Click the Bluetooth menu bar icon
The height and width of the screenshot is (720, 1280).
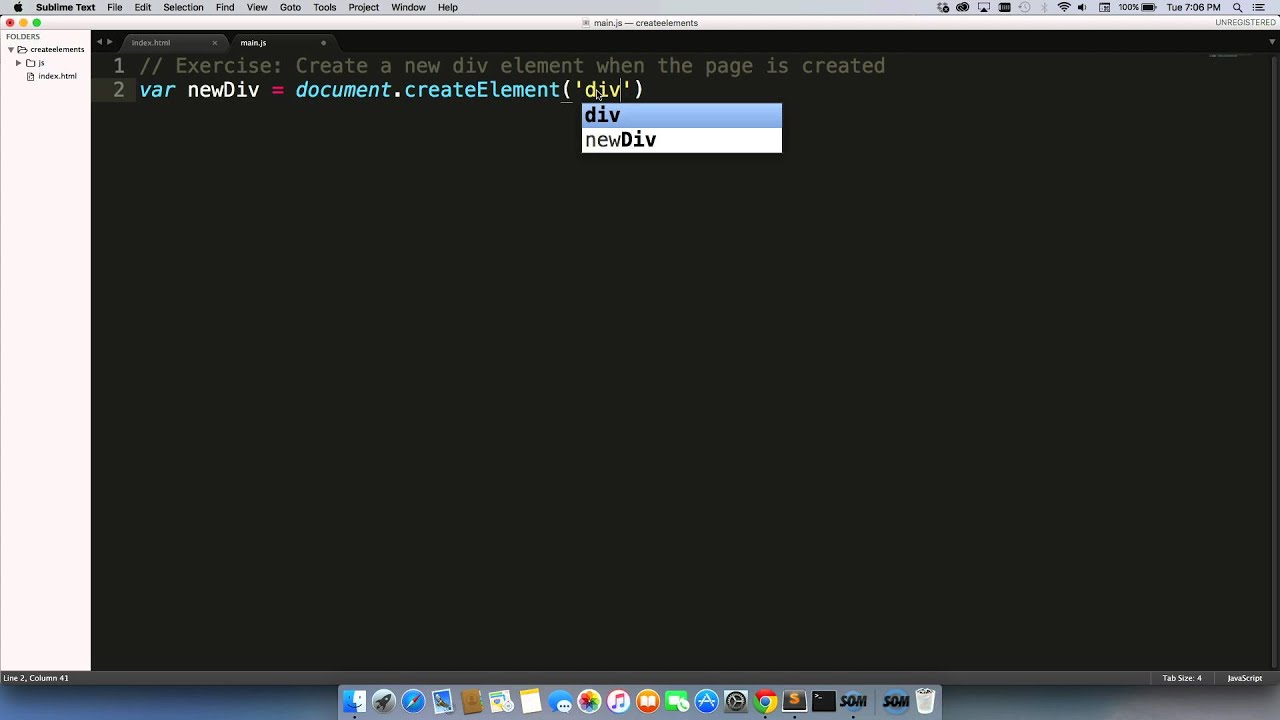[x=1043, y=7]
